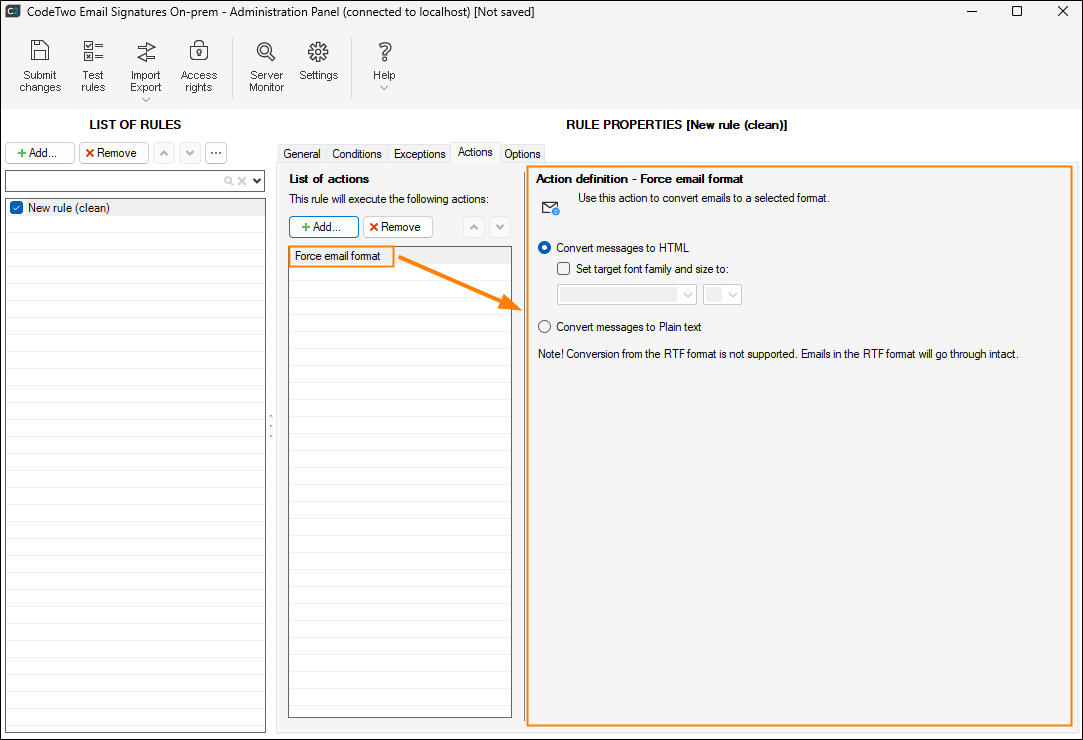
Task: Enable Set target font family and size
Action: point(564,269)
